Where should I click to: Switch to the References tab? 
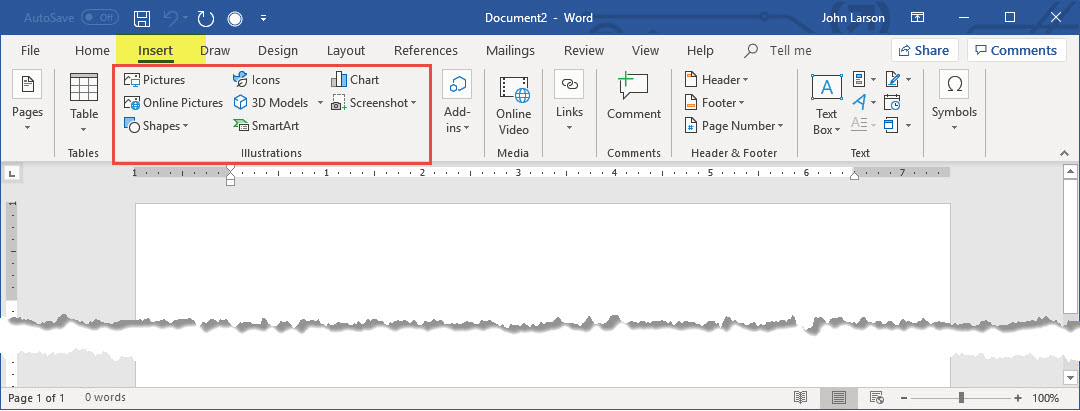click(425, 50)
